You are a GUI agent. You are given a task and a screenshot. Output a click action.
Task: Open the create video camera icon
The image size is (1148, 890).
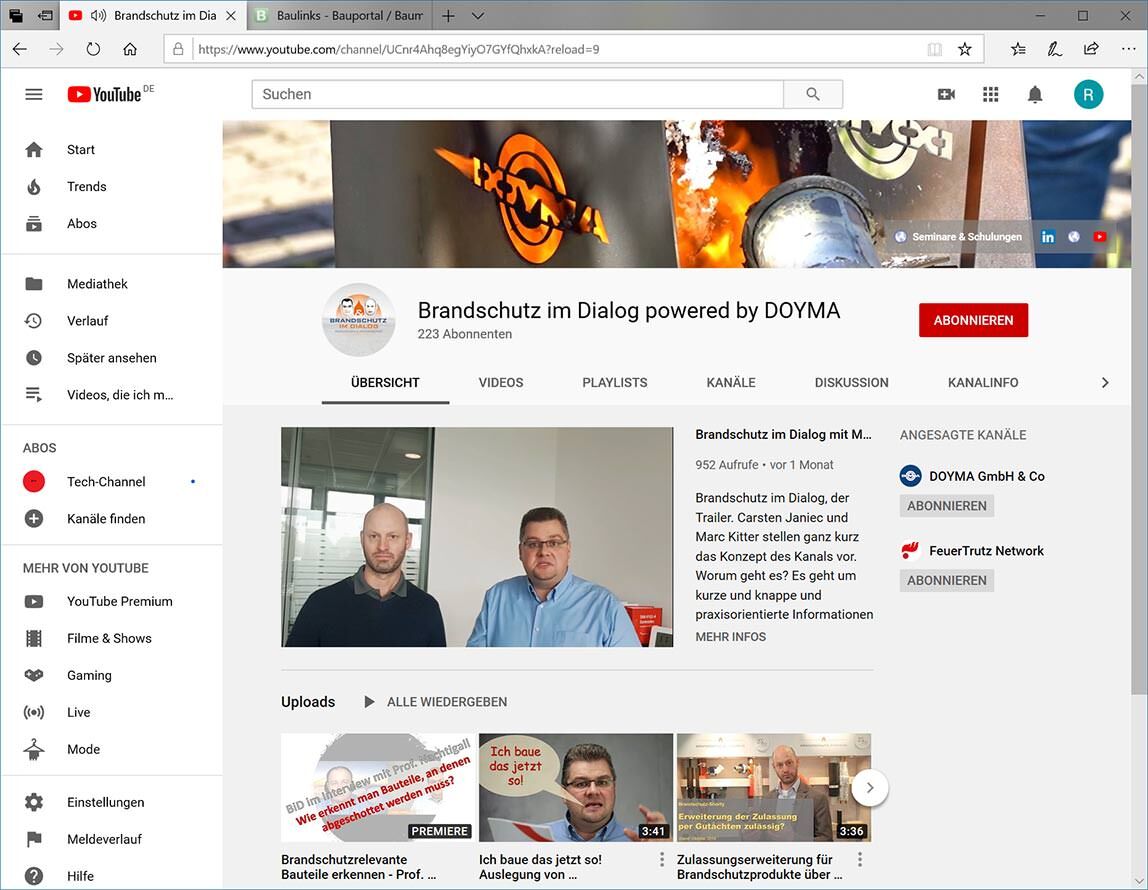[x=946, y=94]
